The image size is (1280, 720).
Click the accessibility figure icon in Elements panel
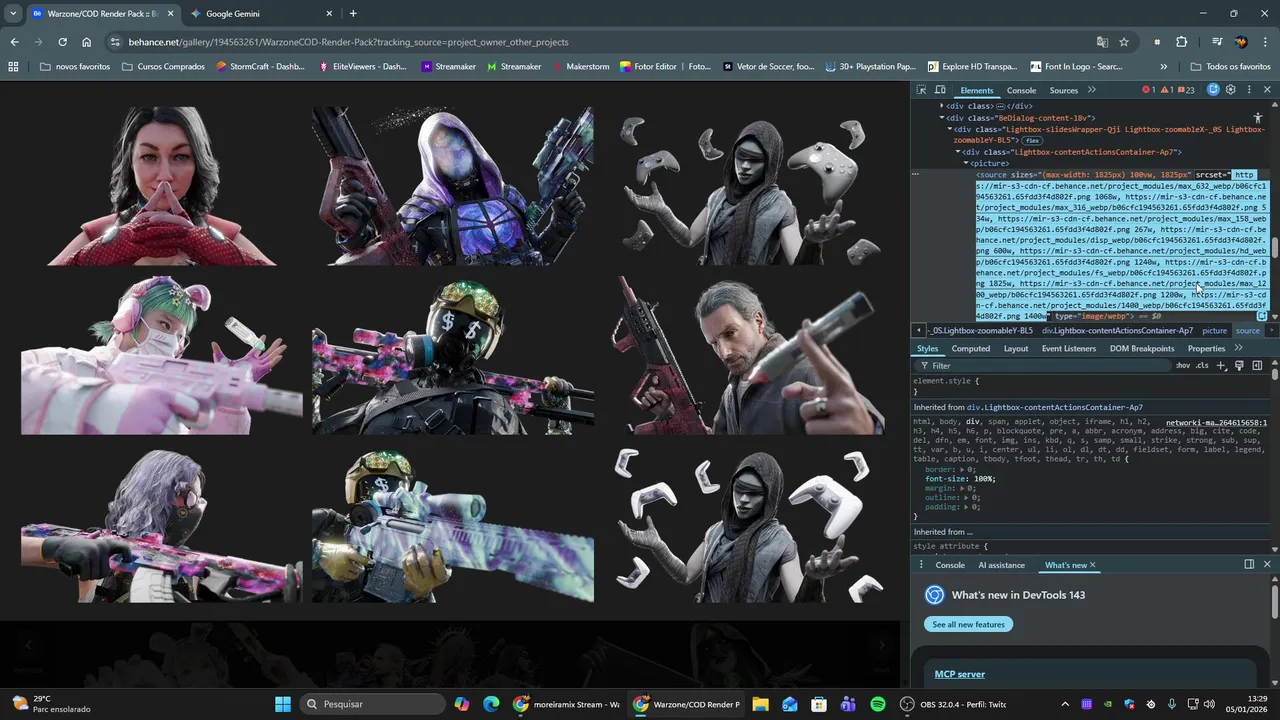1258,118
